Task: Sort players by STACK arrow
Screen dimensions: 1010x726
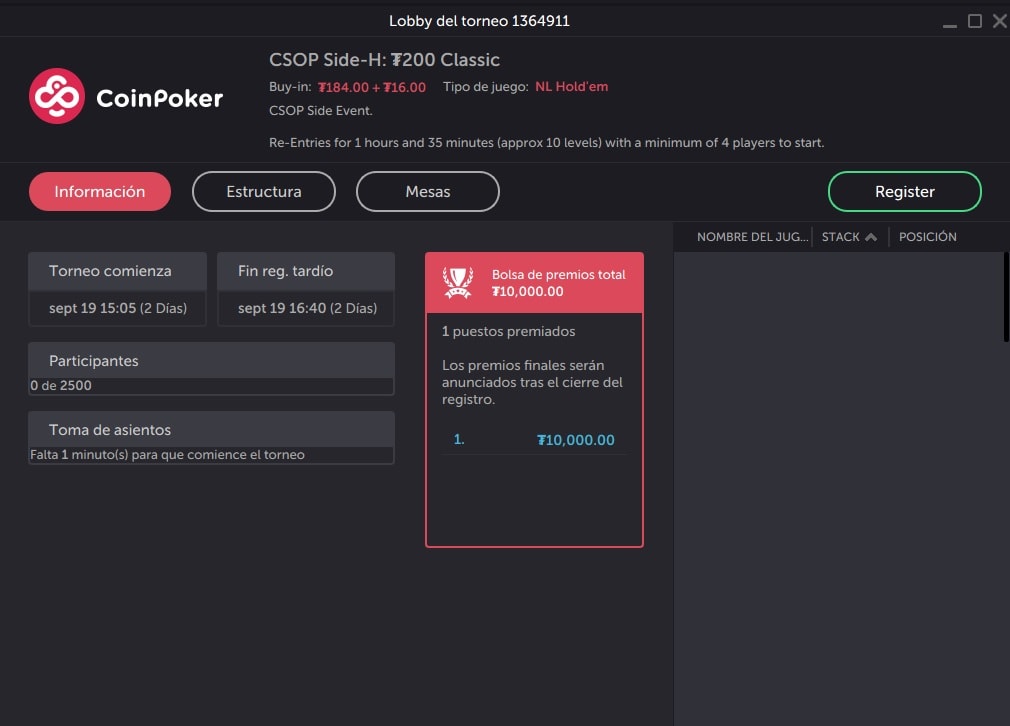Action: 871,237
